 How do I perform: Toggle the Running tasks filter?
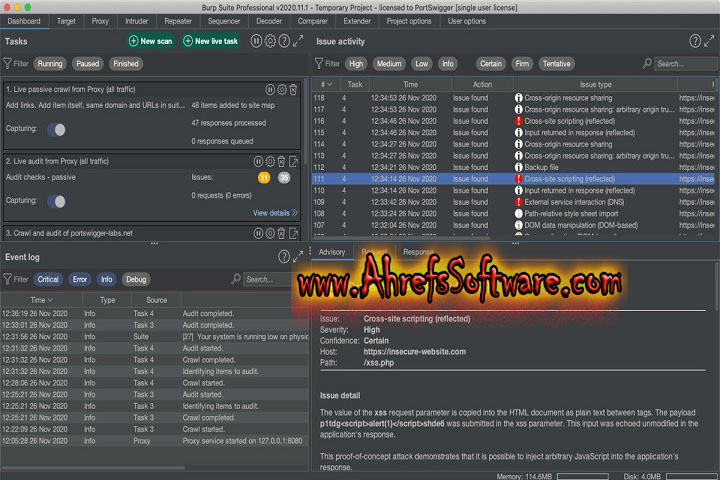tap(50, 64)
